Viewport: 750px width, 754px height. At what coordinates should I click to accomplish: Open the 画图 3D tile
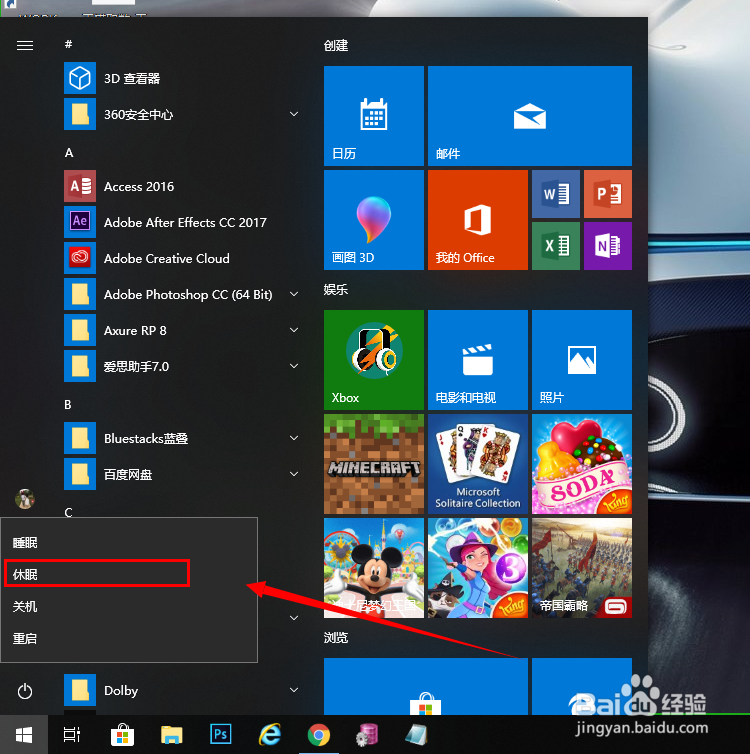(x=374, y=220)
